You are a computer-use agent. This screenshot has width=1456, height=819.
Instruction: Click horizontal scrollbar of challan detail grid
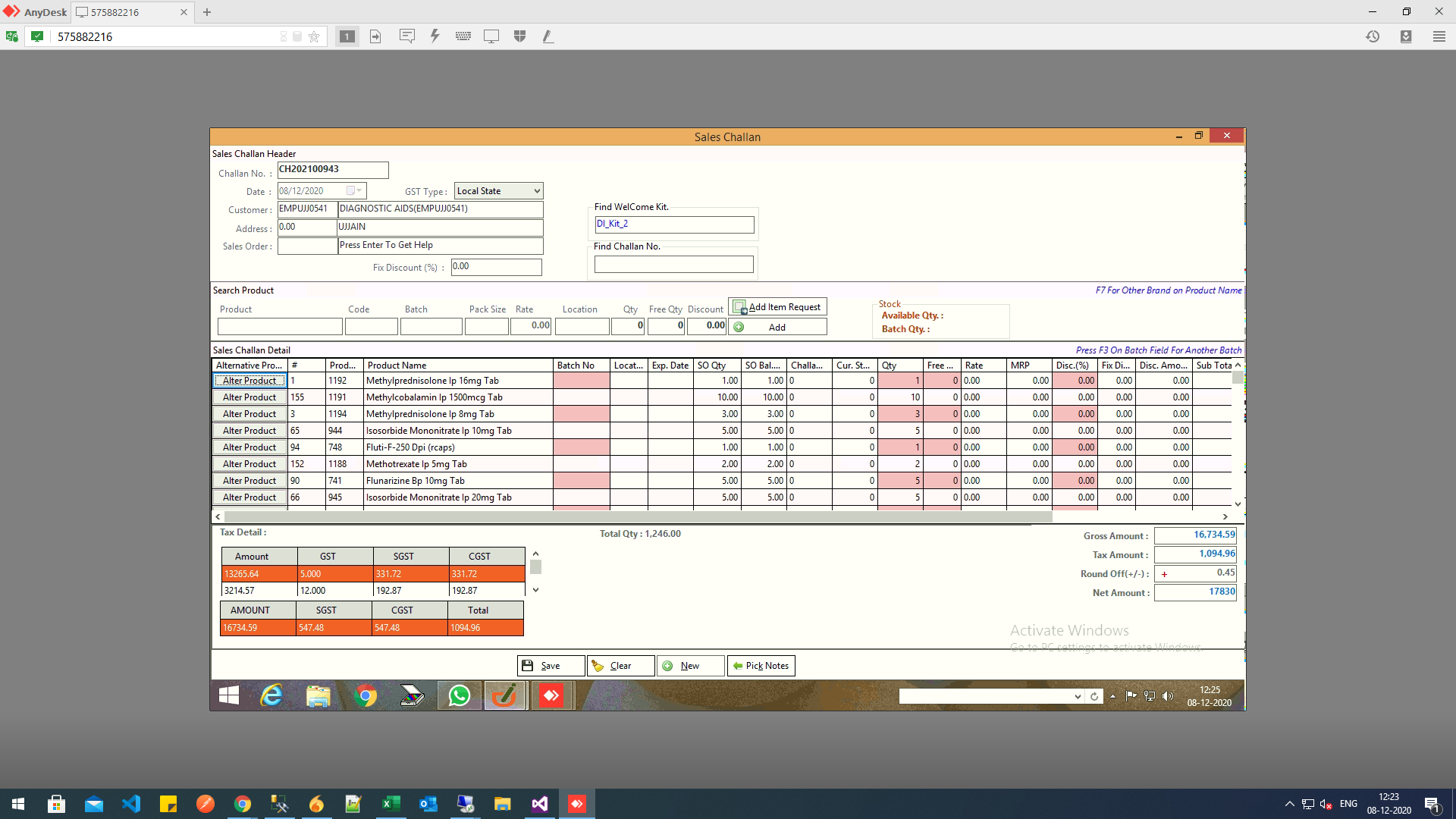pyautogui.click(x=637, y=516)
